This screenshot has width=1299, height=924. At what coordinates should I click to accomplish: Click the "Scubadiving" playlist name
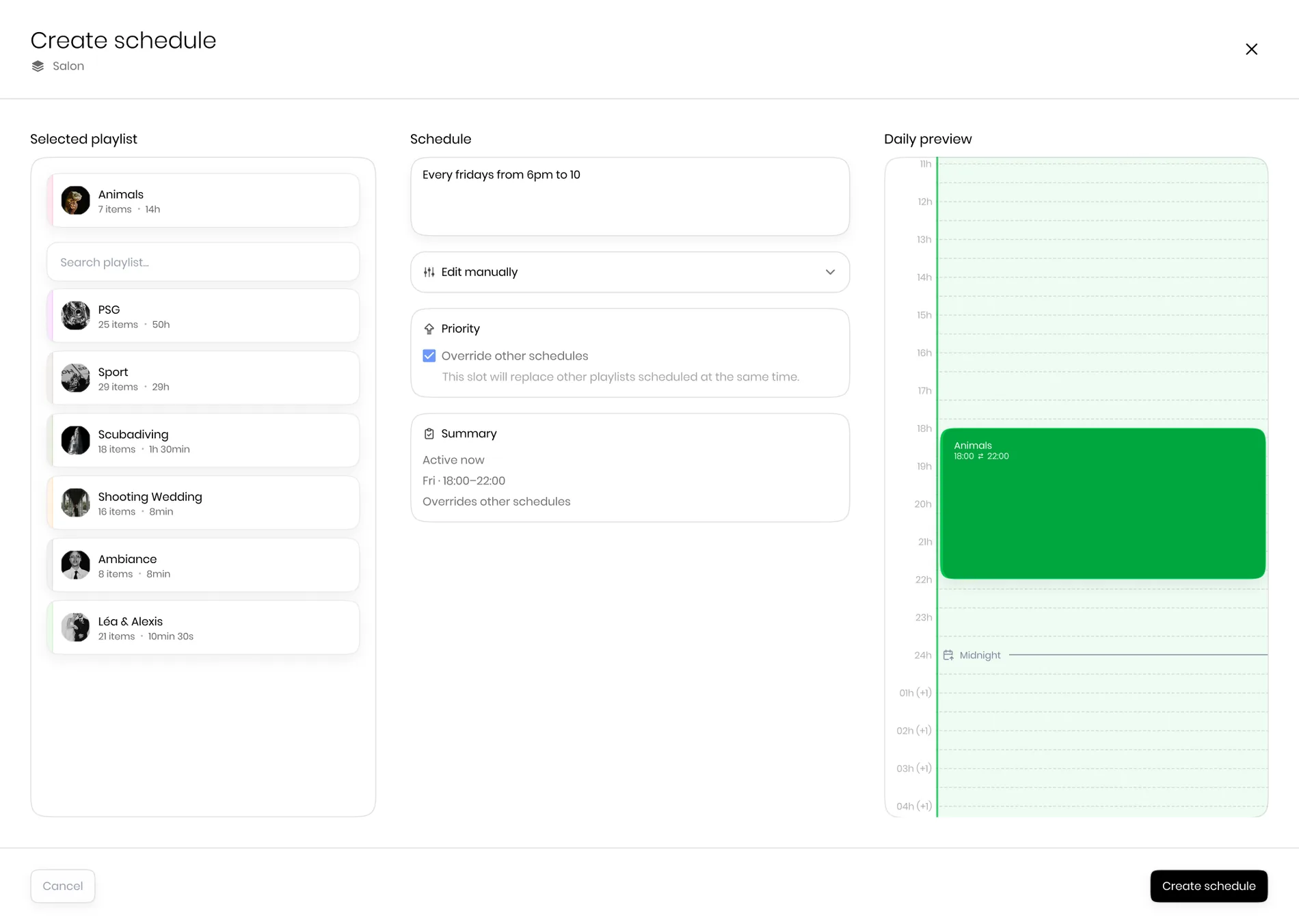pos(133,435)
